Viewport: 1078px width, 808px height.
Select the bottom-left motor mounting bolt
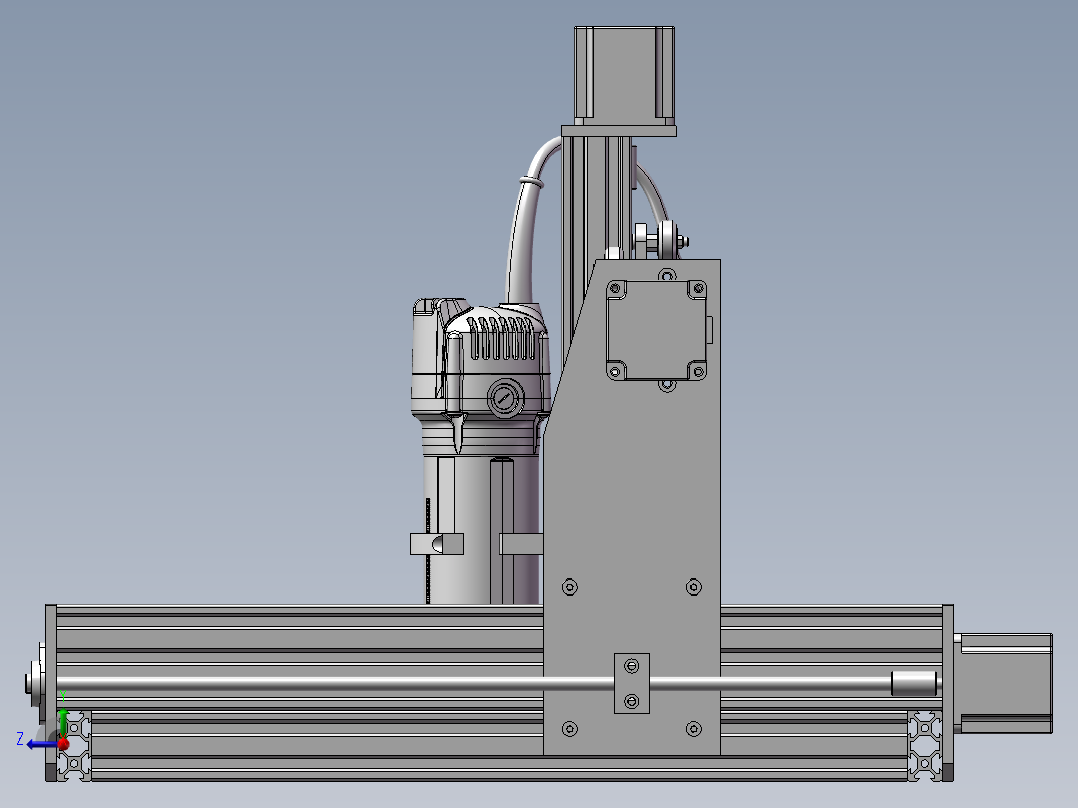pyautogui.click(x=615, y=372)
